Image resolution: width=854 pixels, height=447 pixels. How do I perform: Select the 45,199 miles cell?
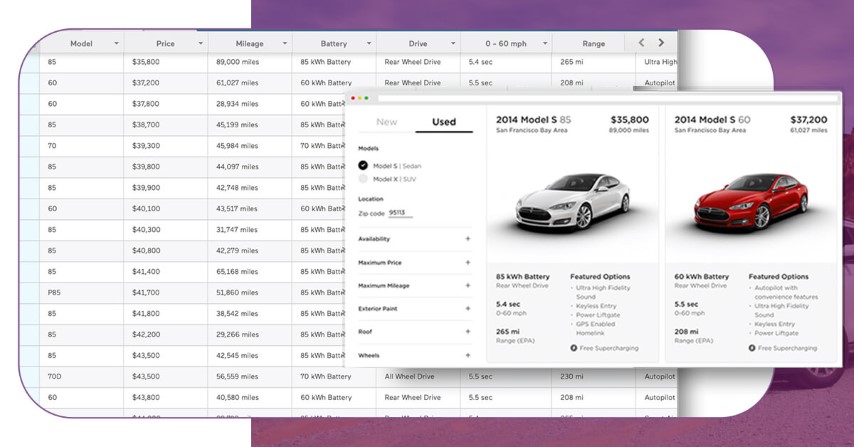click(x=249, y=125)
